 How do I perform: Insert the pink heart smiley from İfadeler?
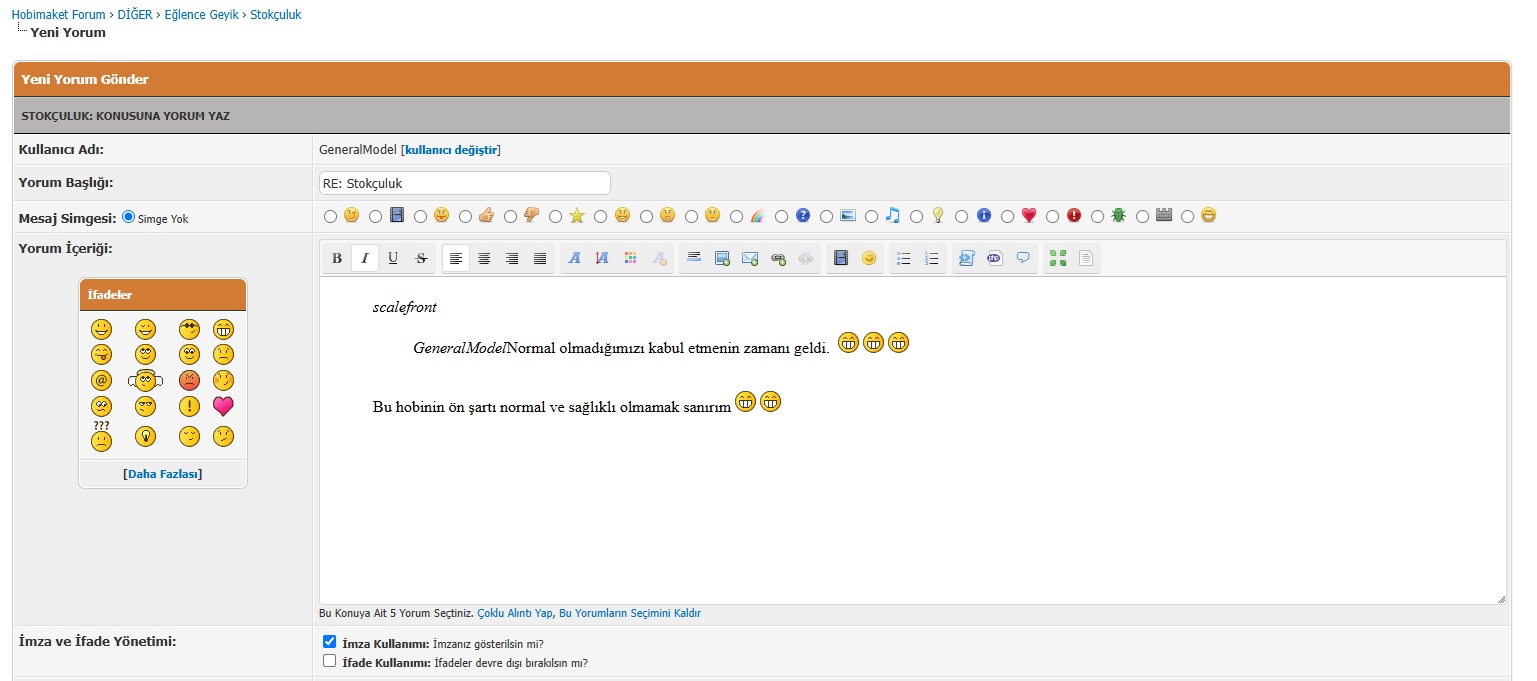(223, 406)
